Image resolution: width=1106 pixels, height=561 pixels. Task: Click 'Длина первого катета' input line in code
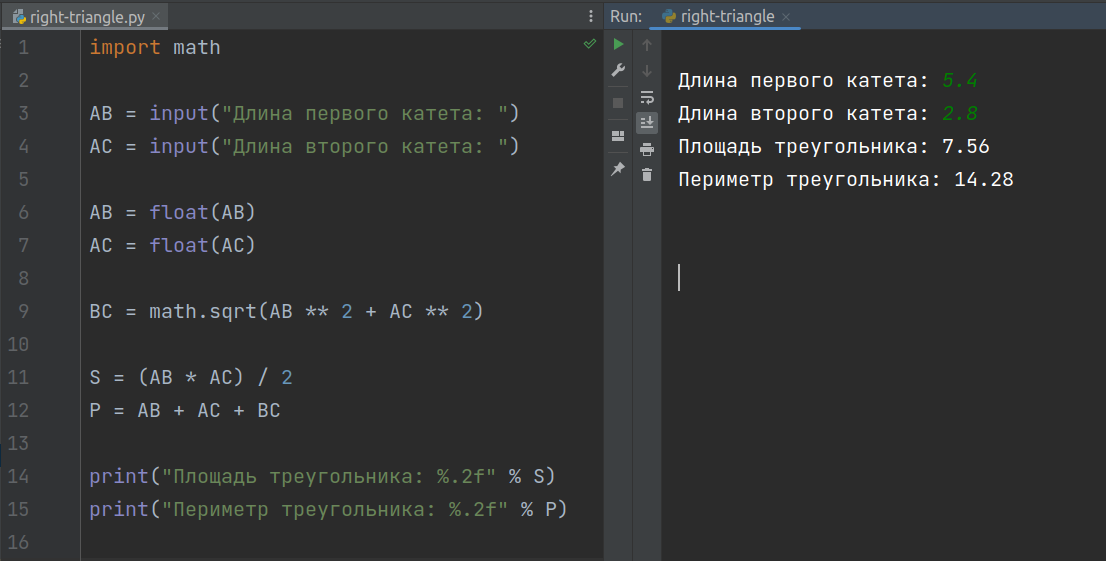tap(304, 113)
